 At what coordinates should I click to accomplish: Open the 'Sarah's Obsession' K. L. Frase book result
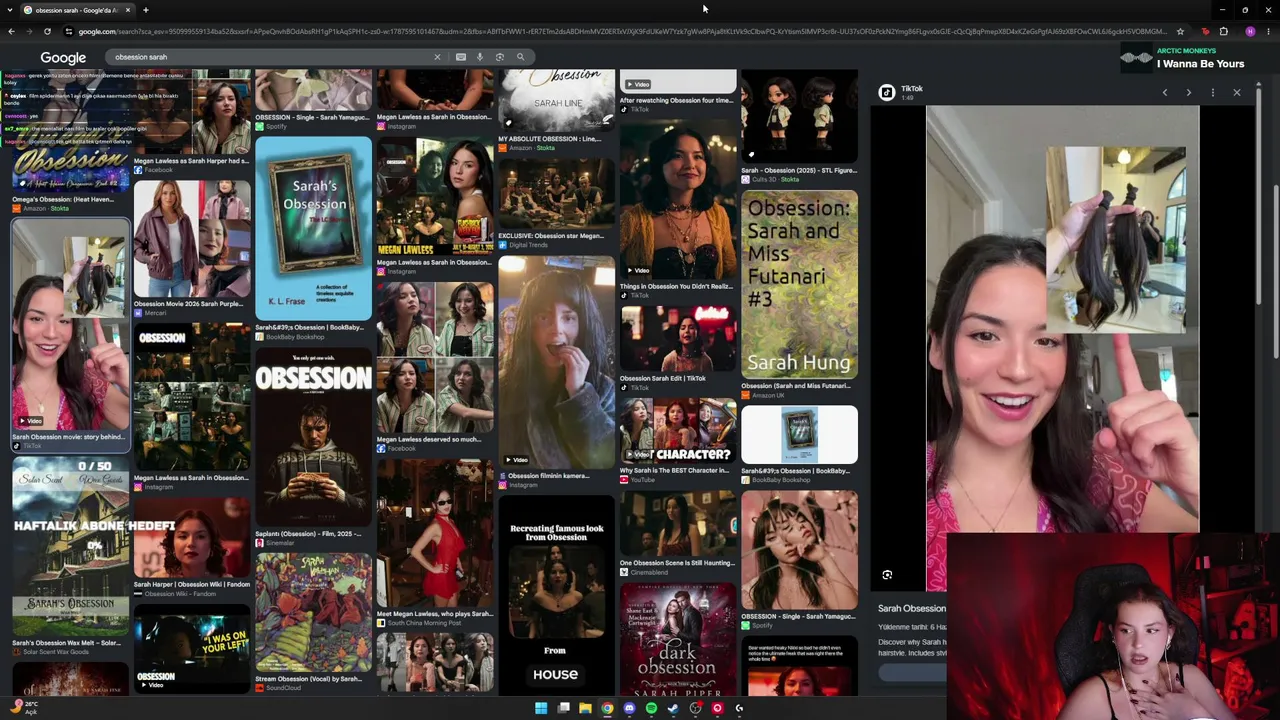pyautogui.click(x=313, y=228)
